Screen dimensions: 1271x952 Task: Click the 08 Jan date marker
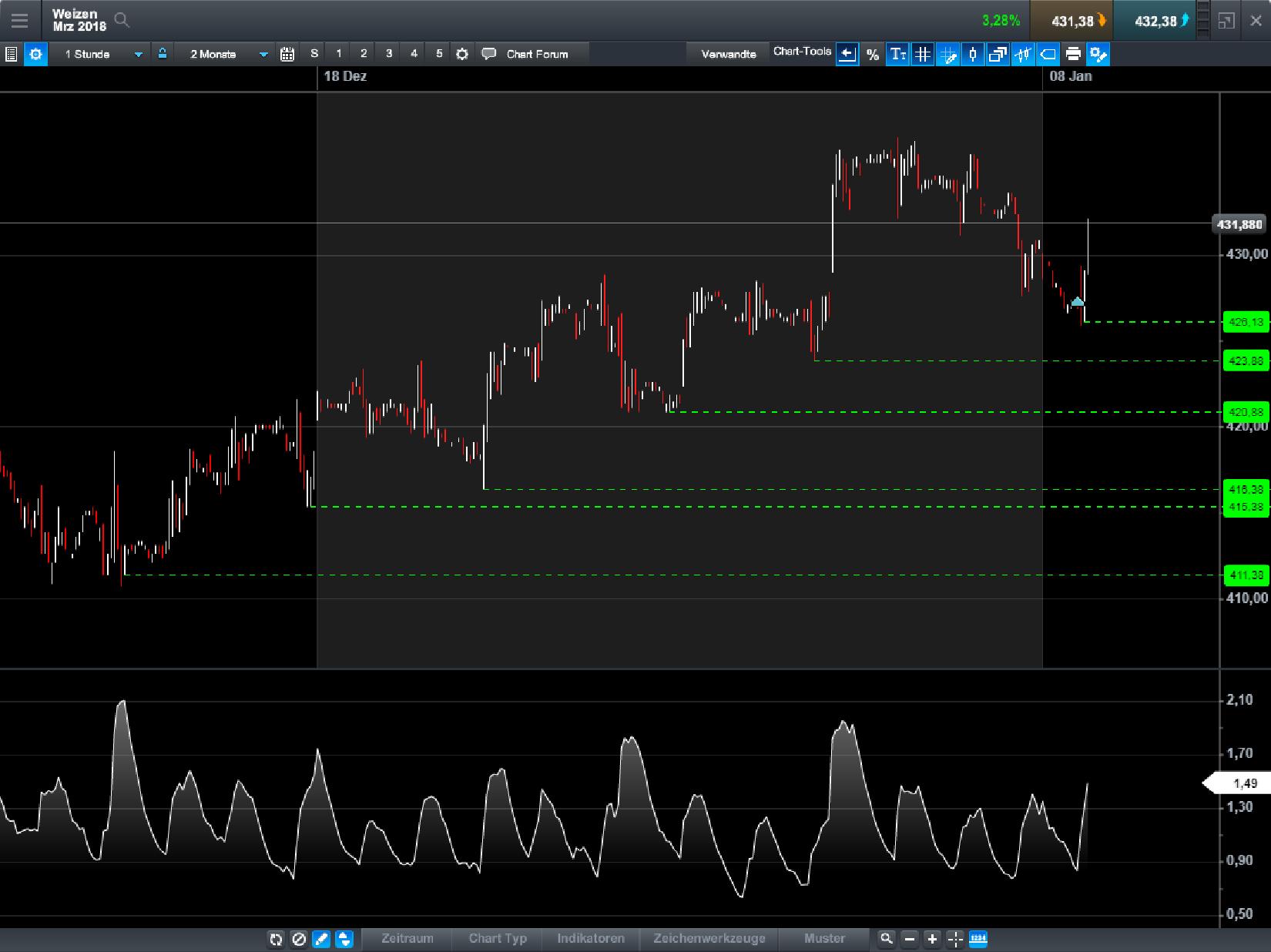click(1071, 76)
